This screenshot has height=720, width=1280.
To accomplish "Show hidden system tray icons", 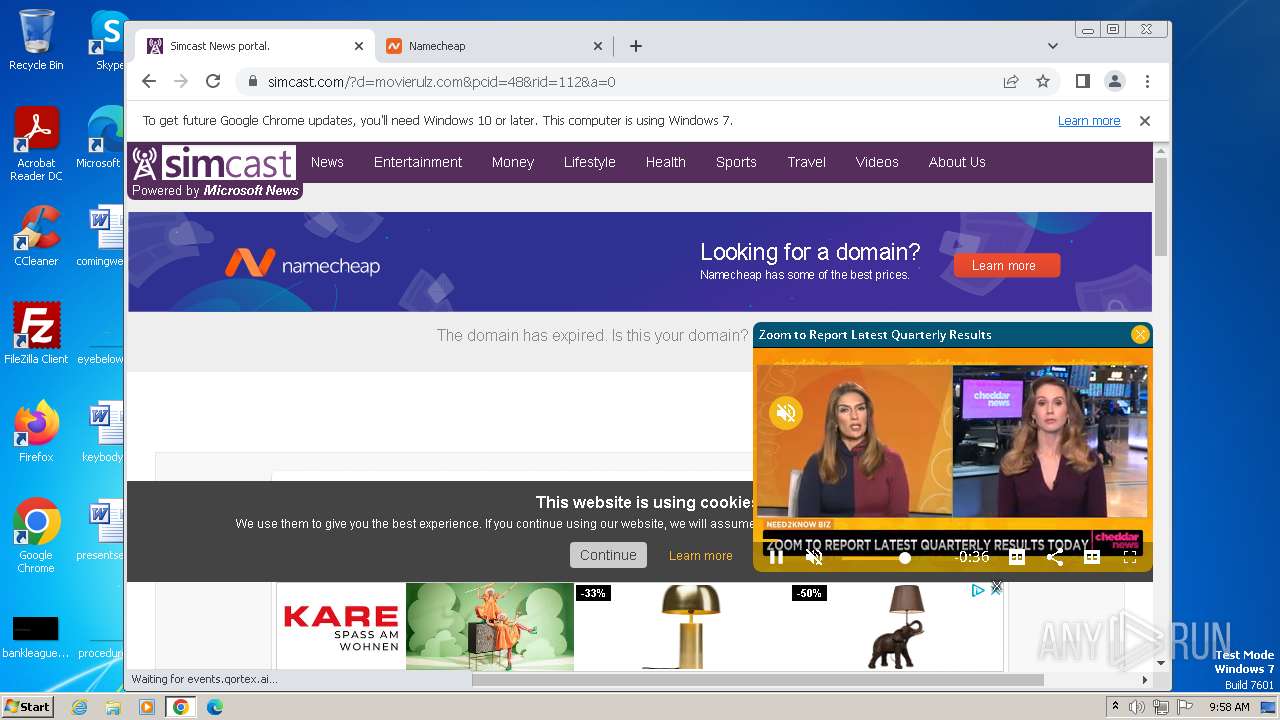I will pyautogui.click(x=1115, y=707).
